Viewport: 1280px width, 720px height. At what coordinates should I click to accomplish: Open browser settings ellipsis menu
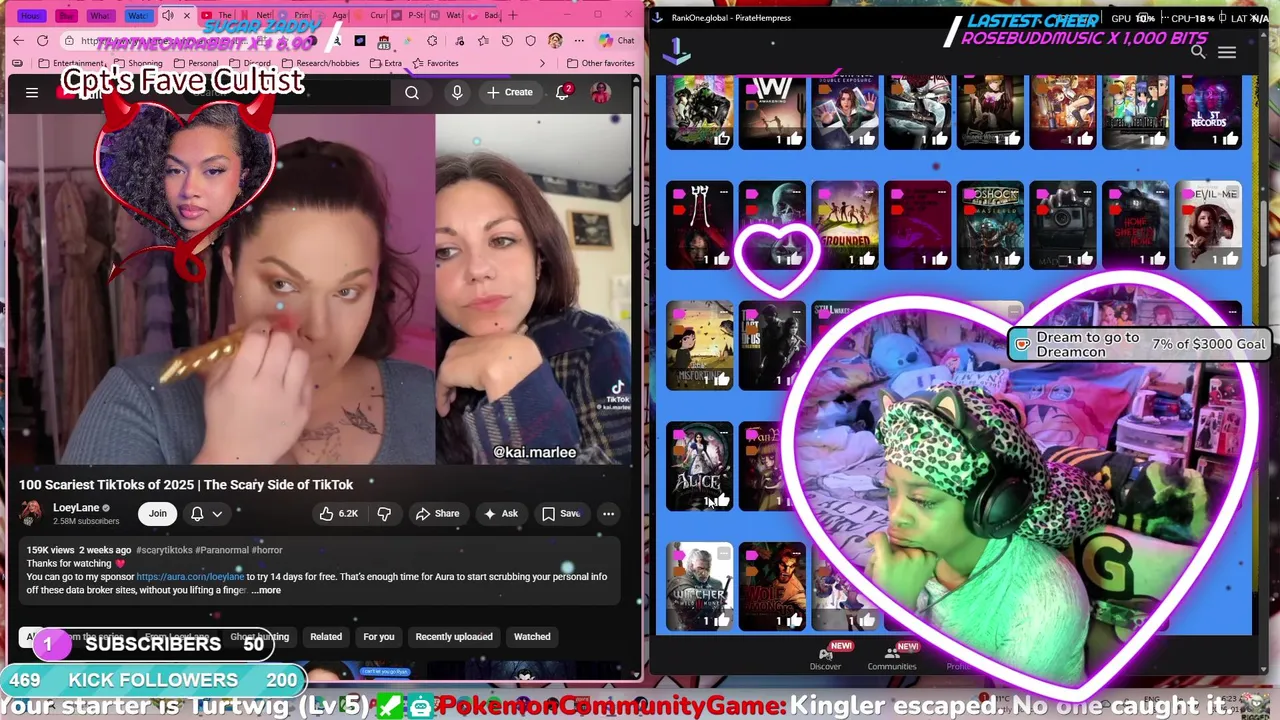[579, 41]
